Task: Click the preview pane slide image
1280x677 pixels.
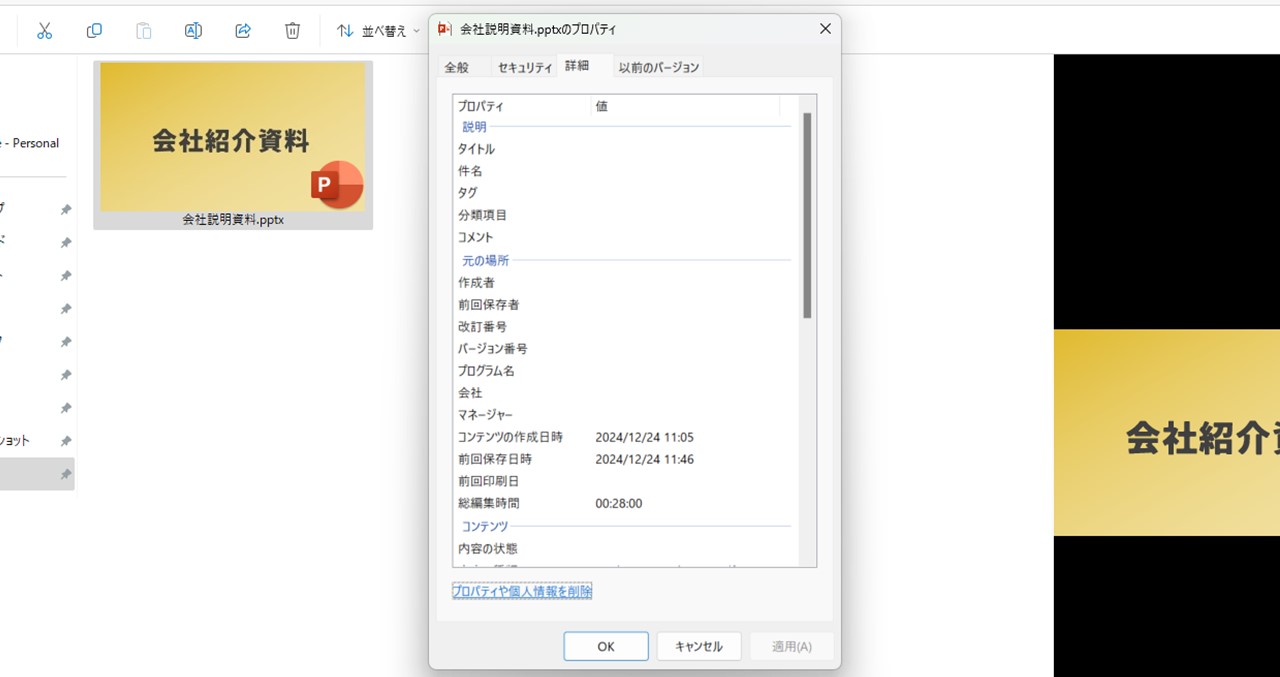Action: (x=1166, y=432)
